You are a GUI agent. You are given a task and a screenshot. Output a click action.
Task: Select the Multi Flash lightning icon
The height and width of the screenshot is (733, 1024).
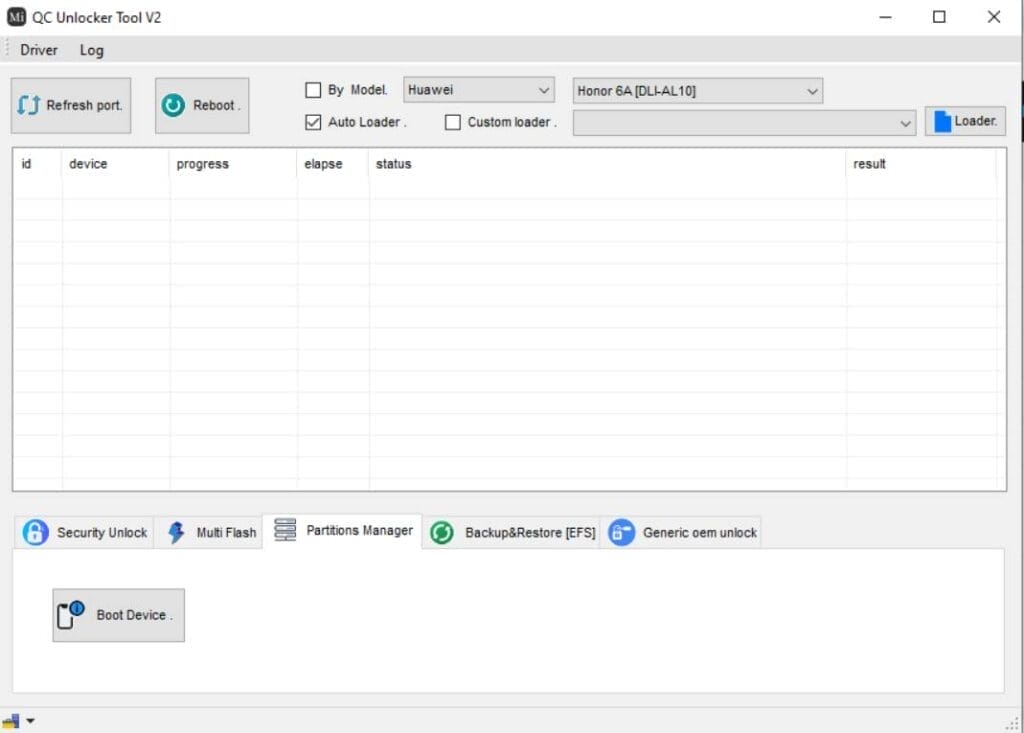click(176, 532)
